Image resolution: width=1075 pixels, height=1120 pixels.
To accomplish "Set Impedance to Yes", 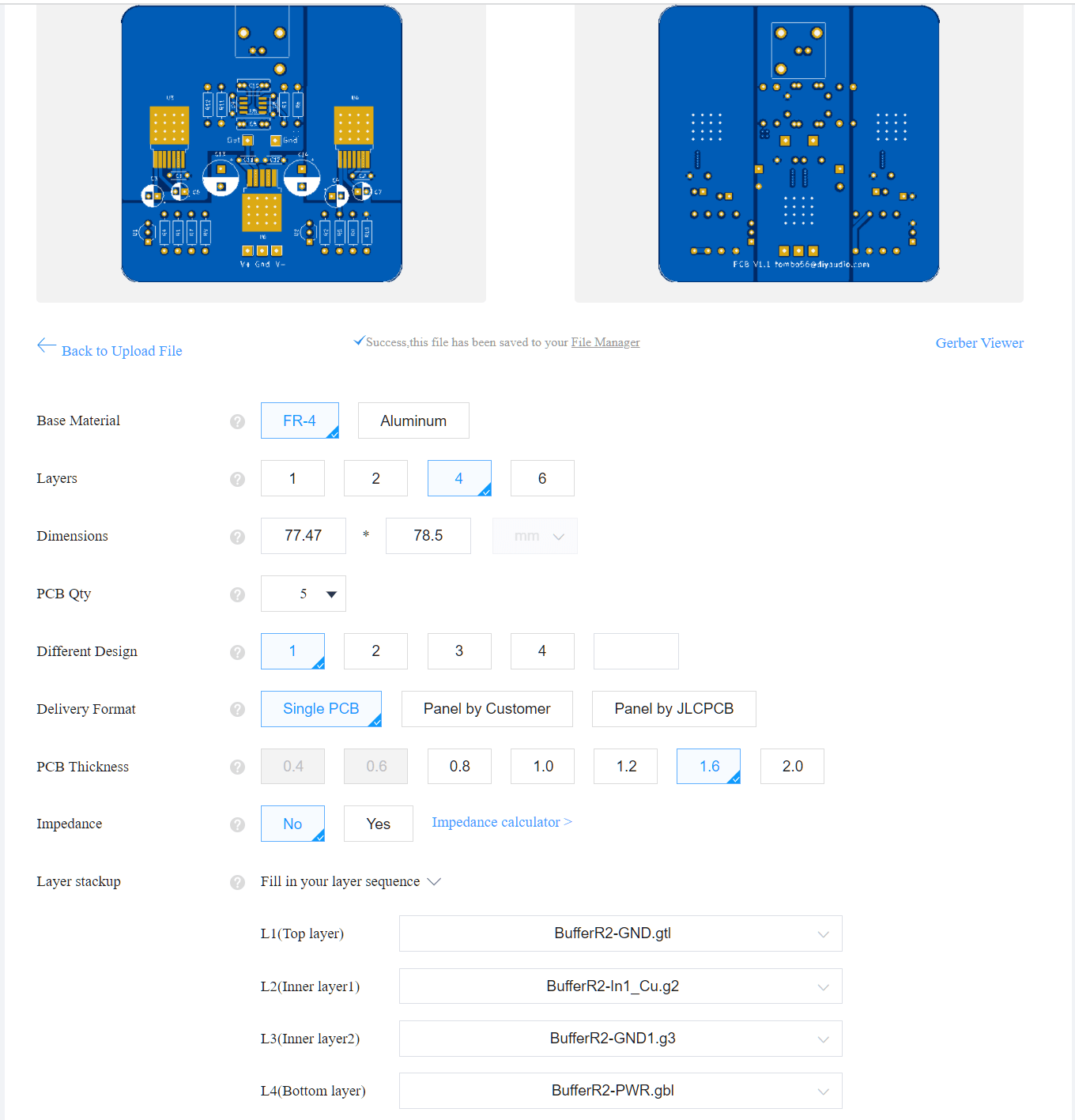I will [379, 824].
